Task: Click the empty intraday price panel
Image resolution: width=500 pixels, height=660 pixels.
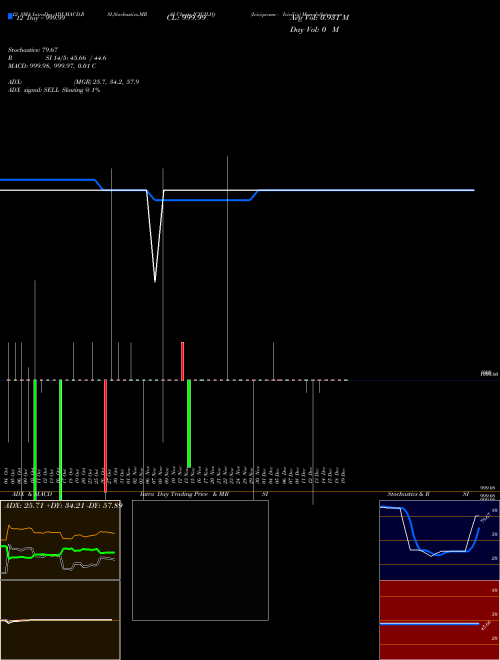Action: (x=200, y=560)
